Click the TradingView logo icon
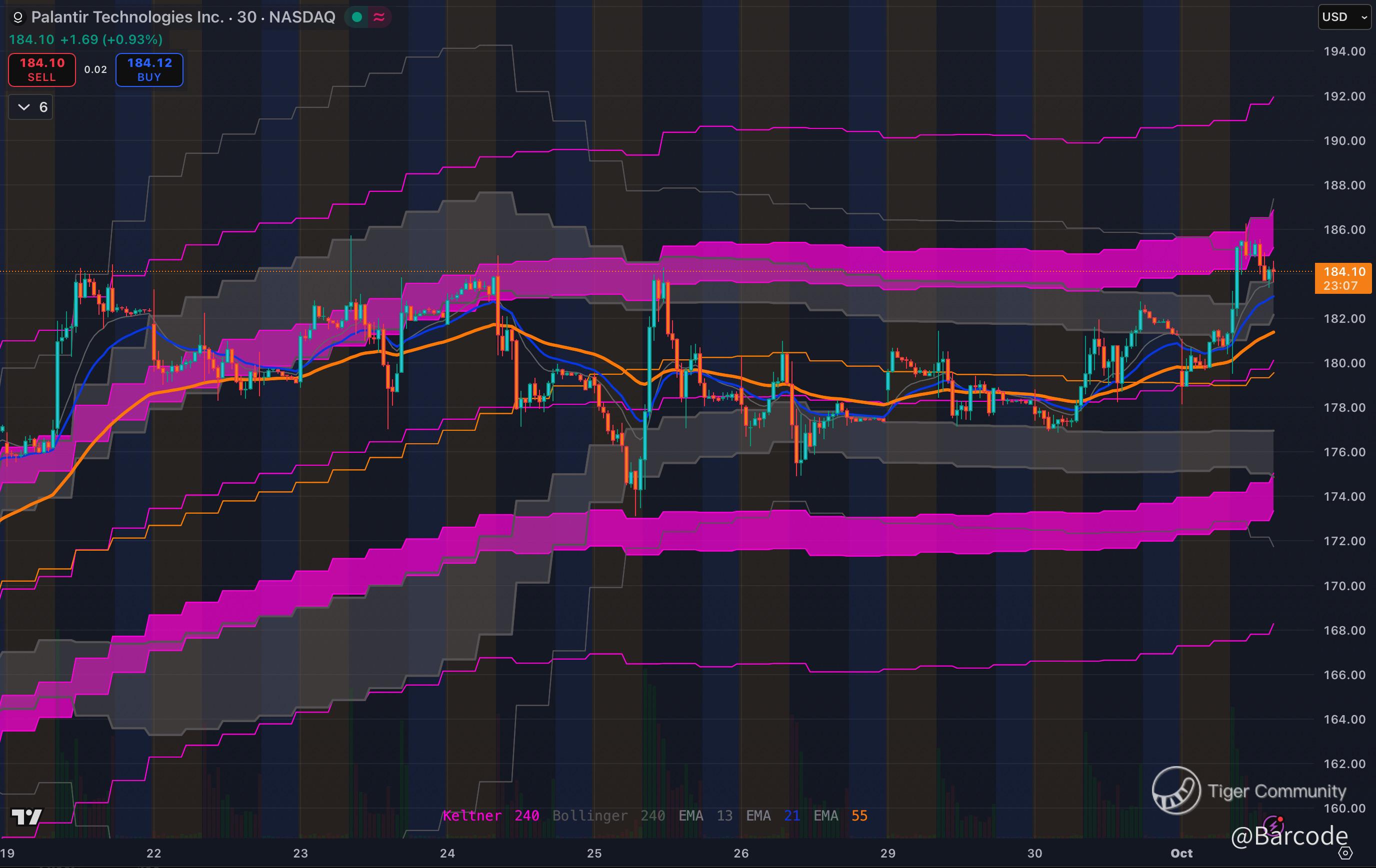 [x=26, y=817]
